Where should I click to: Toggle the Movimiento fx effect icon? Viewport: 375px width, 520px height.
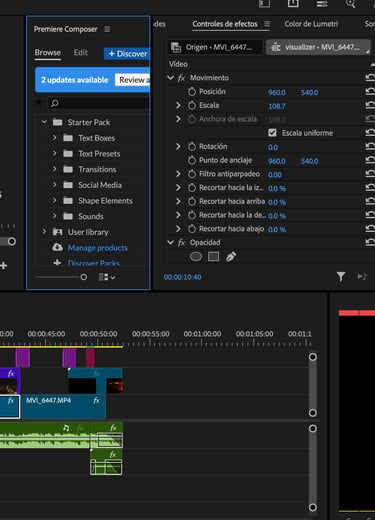tap(181, 78)
